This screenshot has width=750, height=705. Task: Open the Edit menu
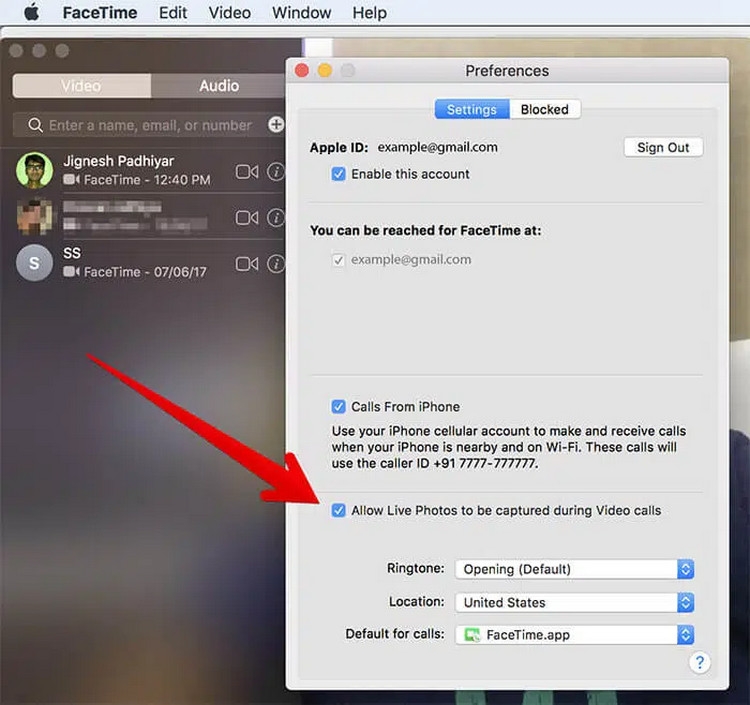tap(173, 12)
